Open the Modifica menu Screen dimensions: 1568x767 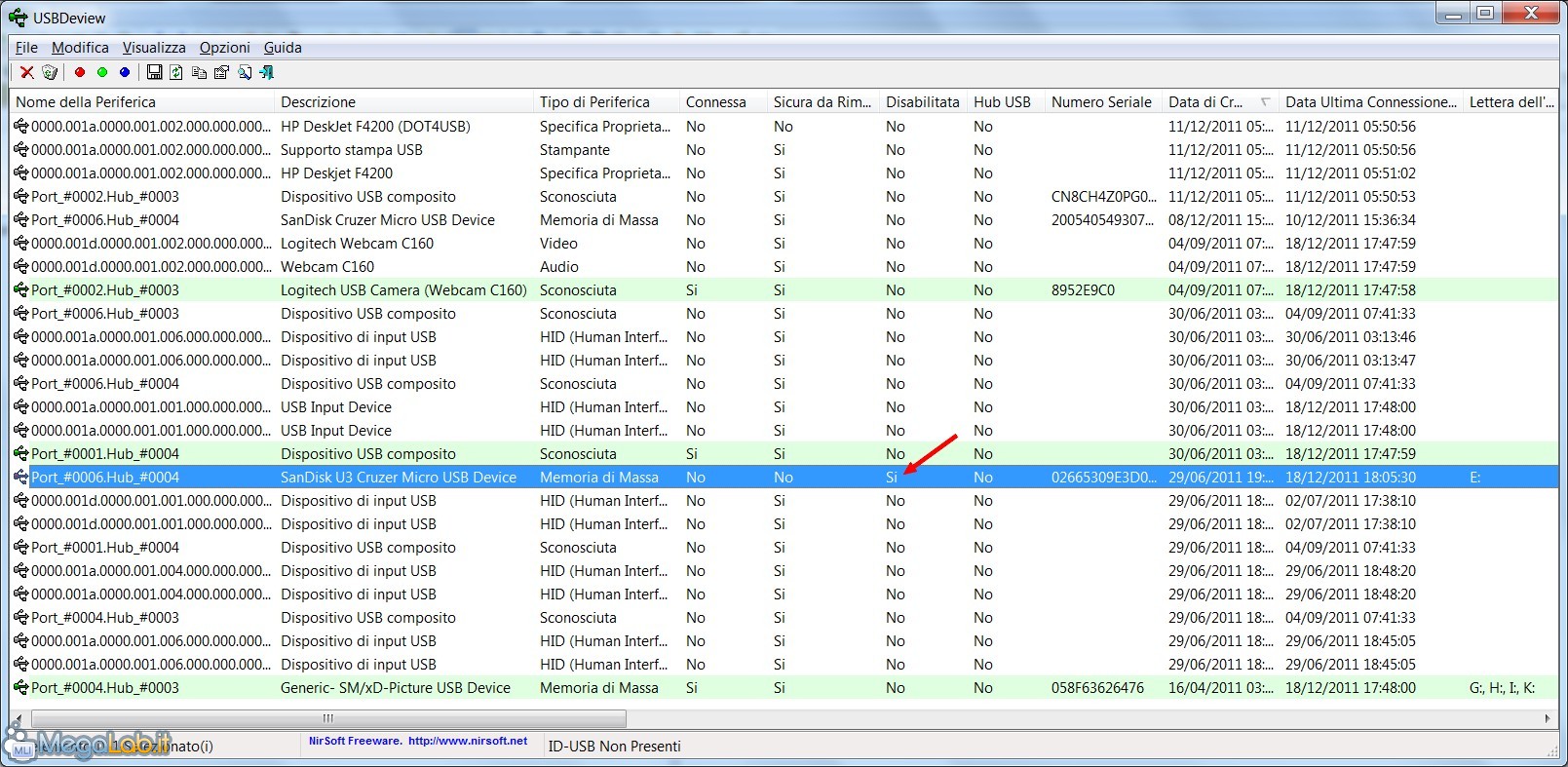click(x=80, y=47)
